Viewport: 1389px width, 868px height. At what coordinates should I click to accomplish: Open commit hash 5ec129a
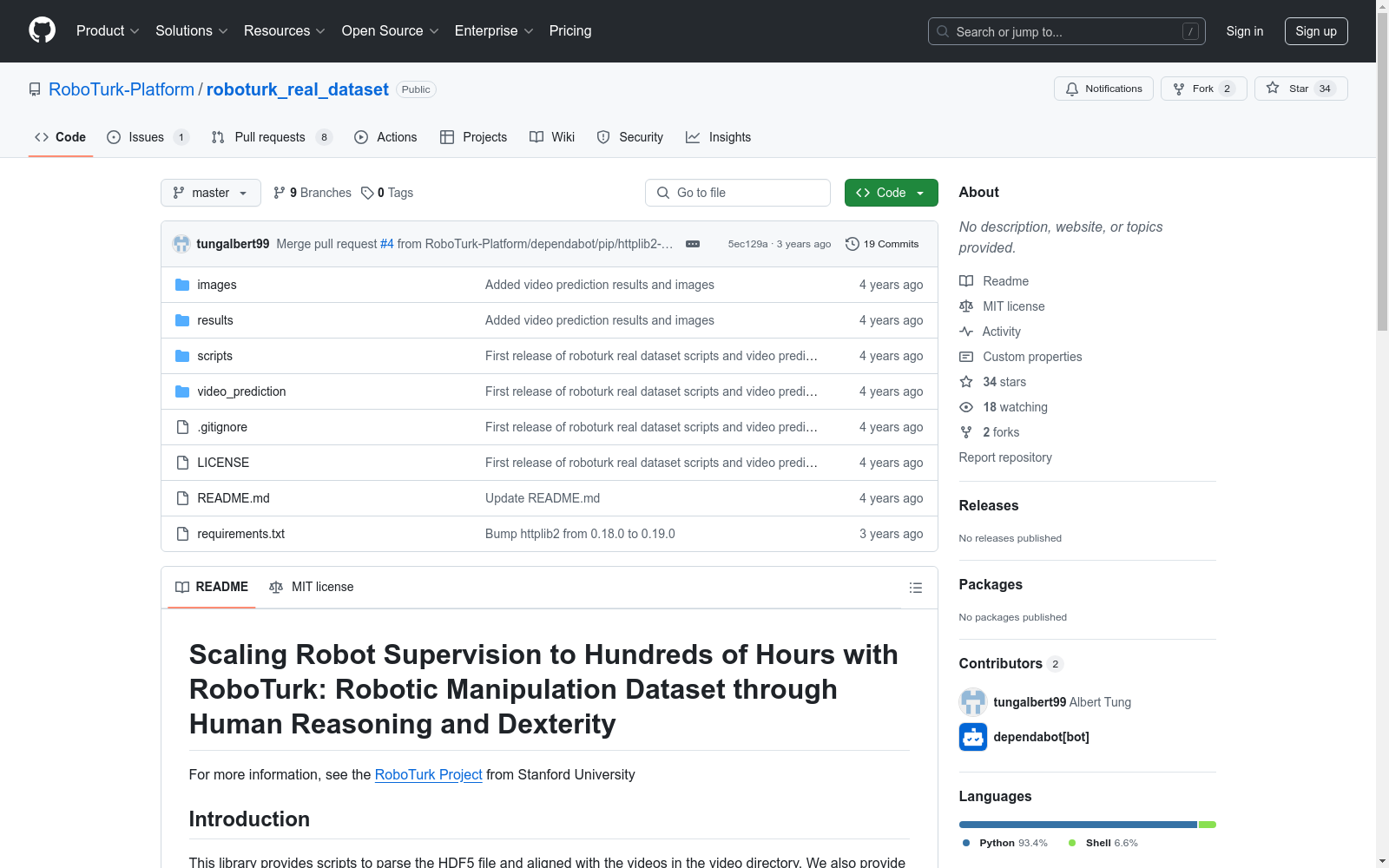(747, 244)
